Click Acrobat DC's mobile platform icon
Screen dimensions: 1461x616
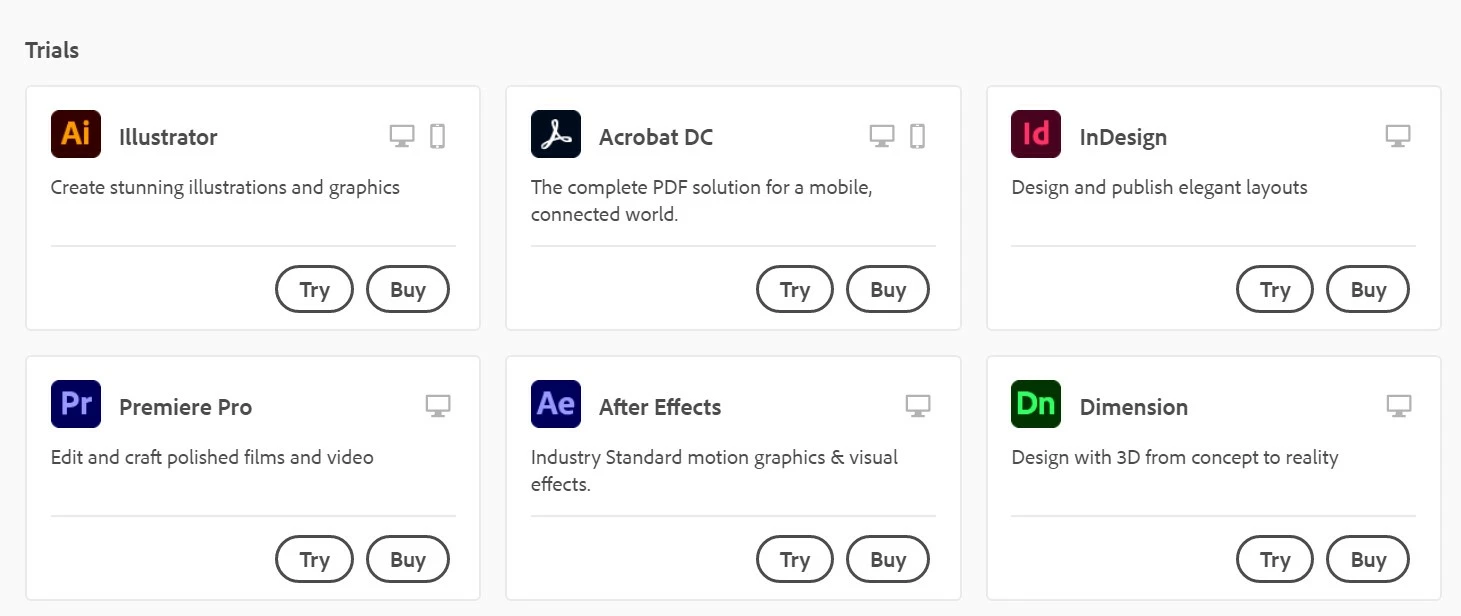[917, 136]
